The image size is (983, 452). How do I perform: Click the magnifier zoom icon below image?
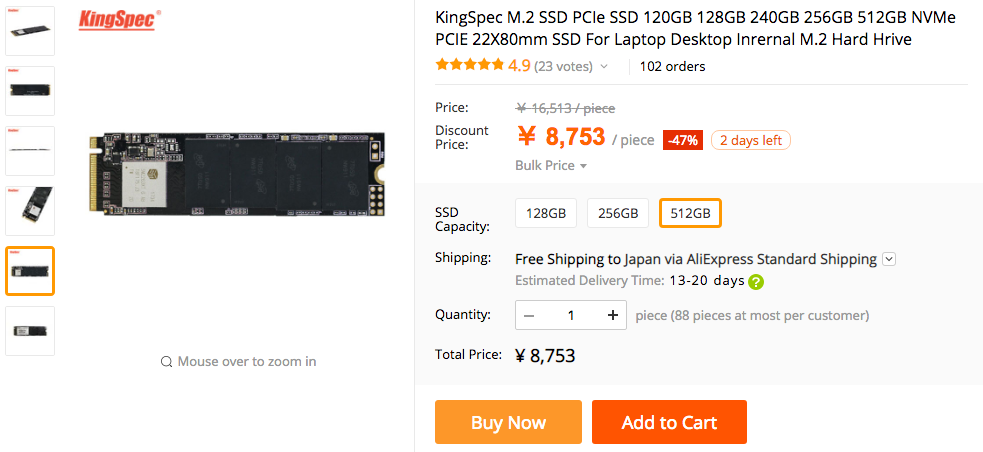166,362
